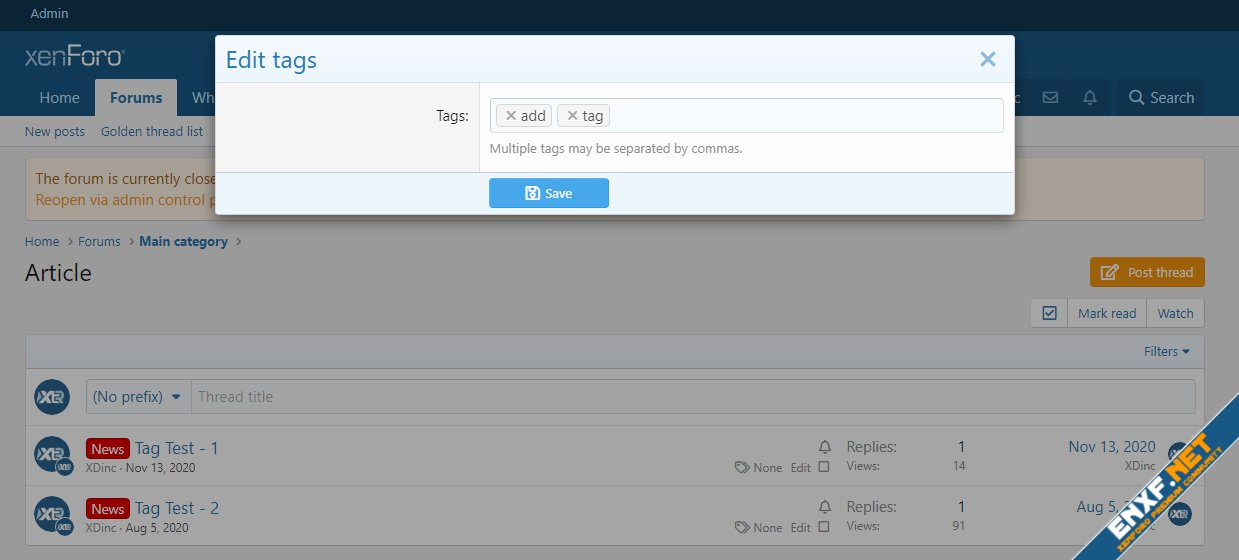Remove the 'add' tag using its x
Screen dimensions: 1239x560
pyautogui.click(x=510, y=116)
